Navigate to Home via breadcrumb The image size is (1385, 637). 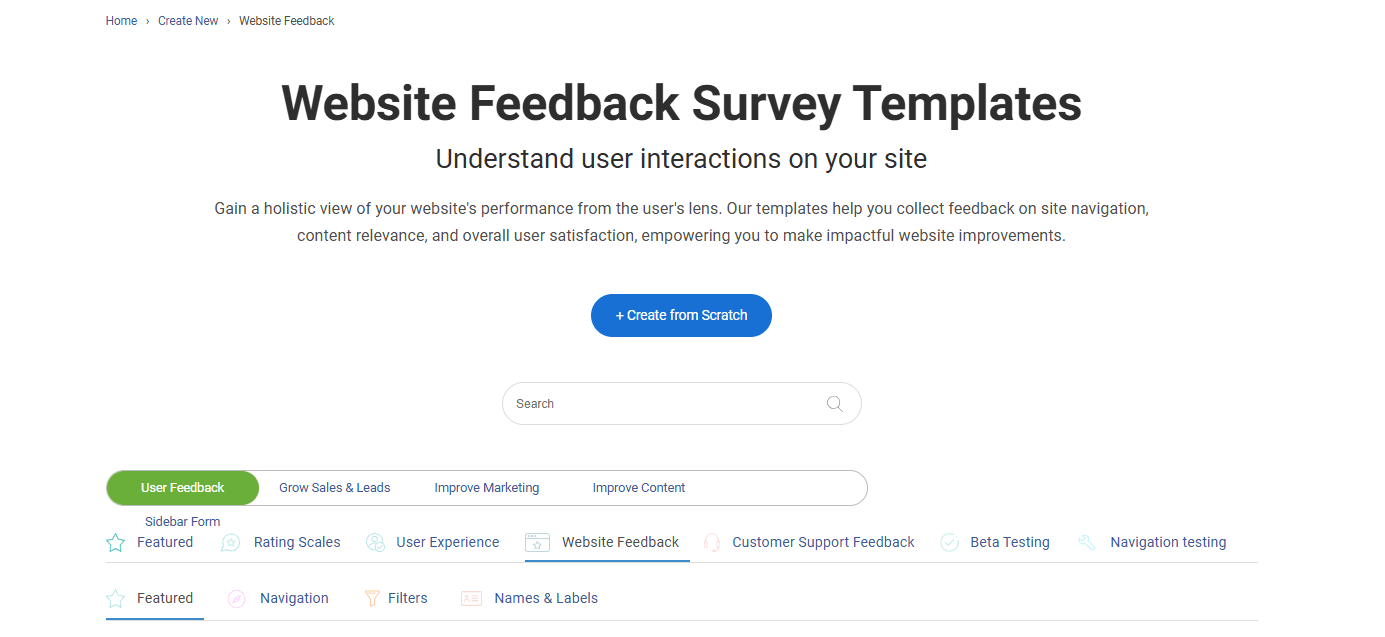121,20
